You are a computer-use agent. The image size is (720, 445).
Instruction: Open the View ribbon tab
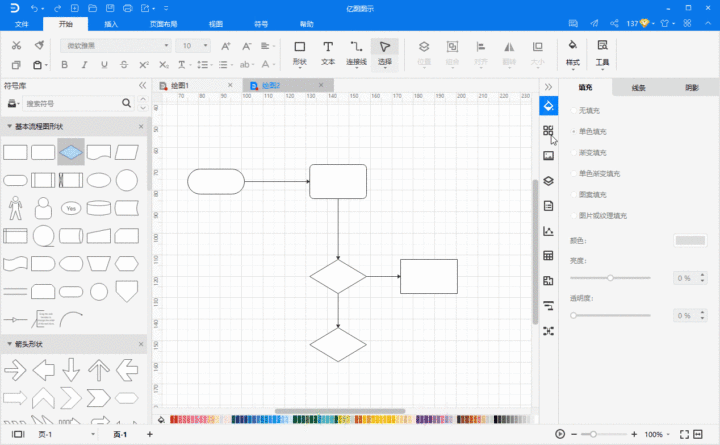point(216,24)
